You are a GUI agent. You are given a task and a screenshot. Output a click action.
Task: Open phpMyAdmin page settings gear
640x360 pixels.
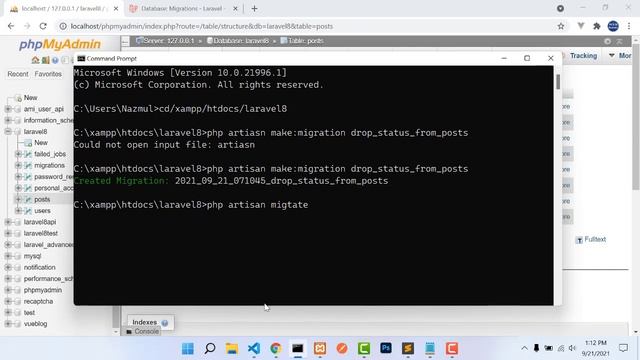[607, 41]
